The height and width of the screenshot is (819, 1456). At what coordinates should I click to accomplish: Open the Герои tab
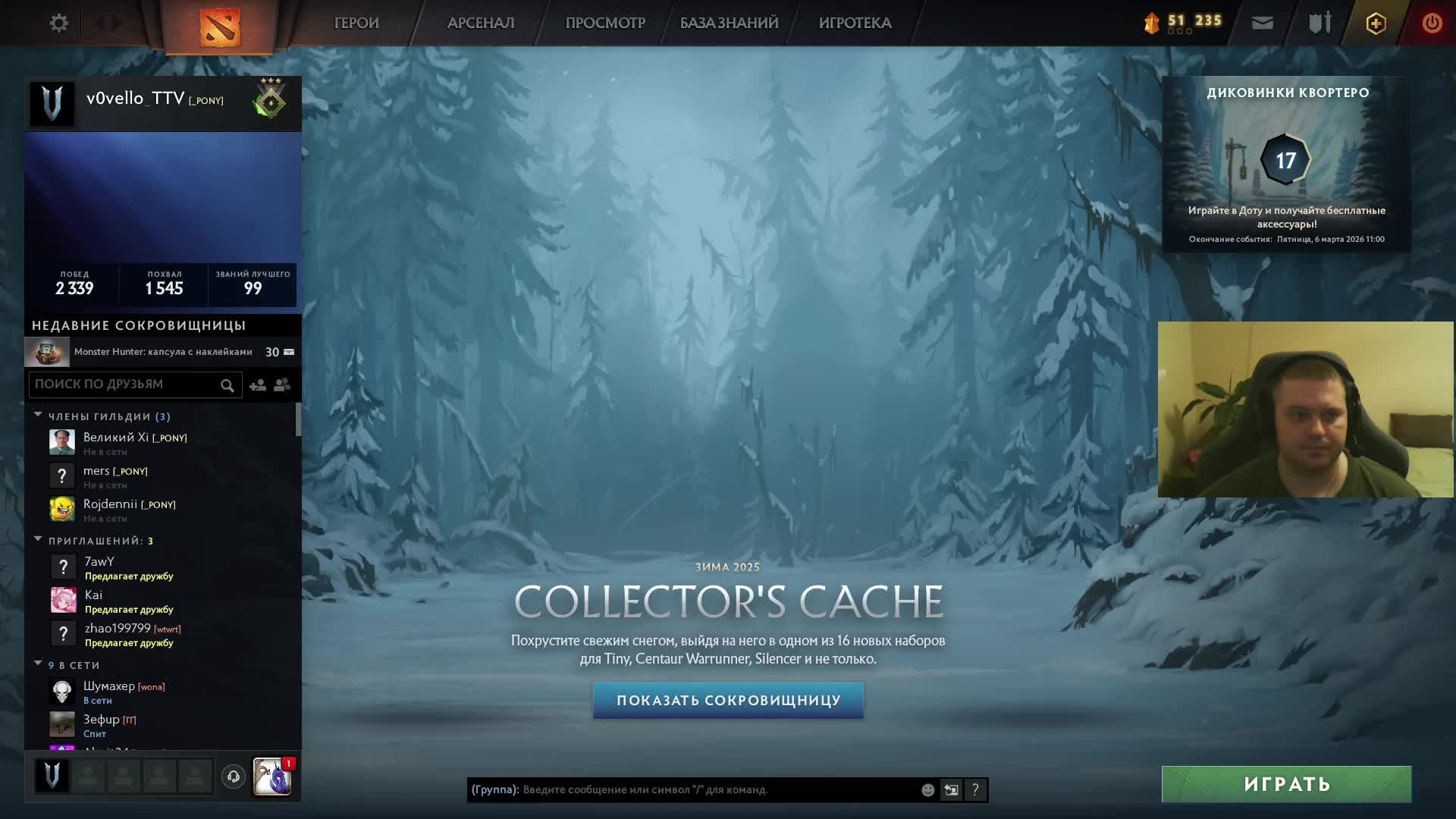[x=356, y=24]
